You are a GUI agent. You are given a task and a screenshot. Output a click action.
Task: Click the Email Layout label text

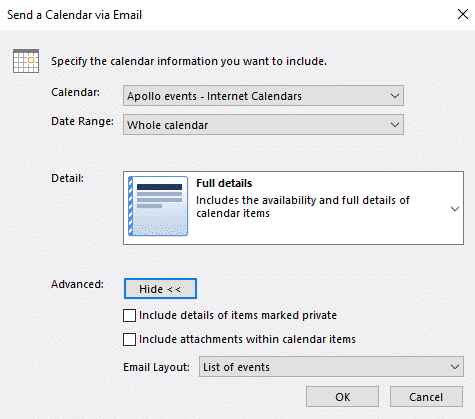click(x=156, y=367)
